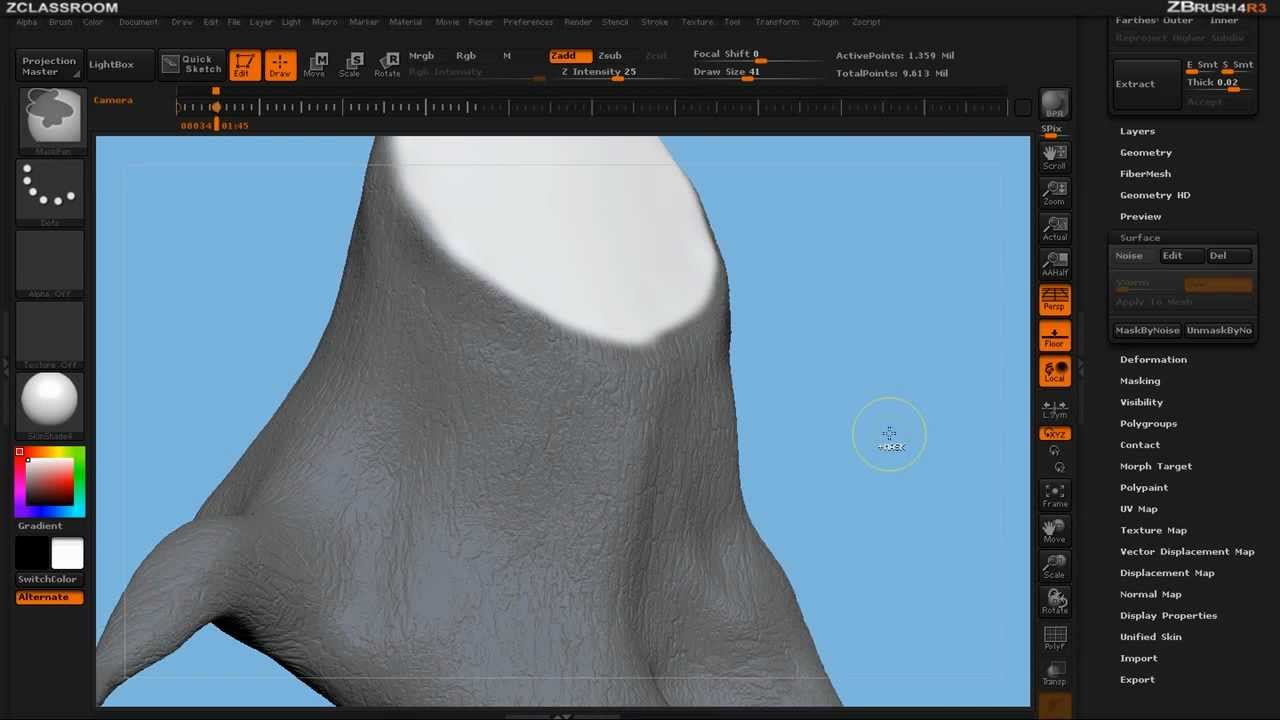
Task: Expand the Geometry subpalette
Action: click(x=1146, y=152)
